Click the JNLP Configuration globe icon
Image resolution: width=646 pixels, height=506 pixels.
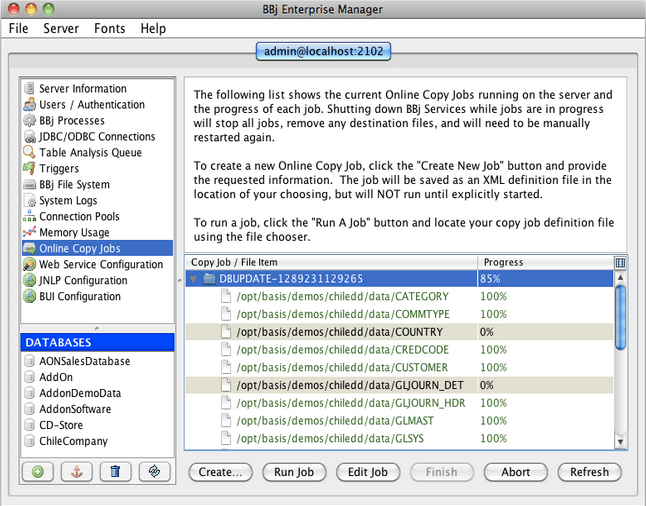pyautogui.click(x=29, y=280)
